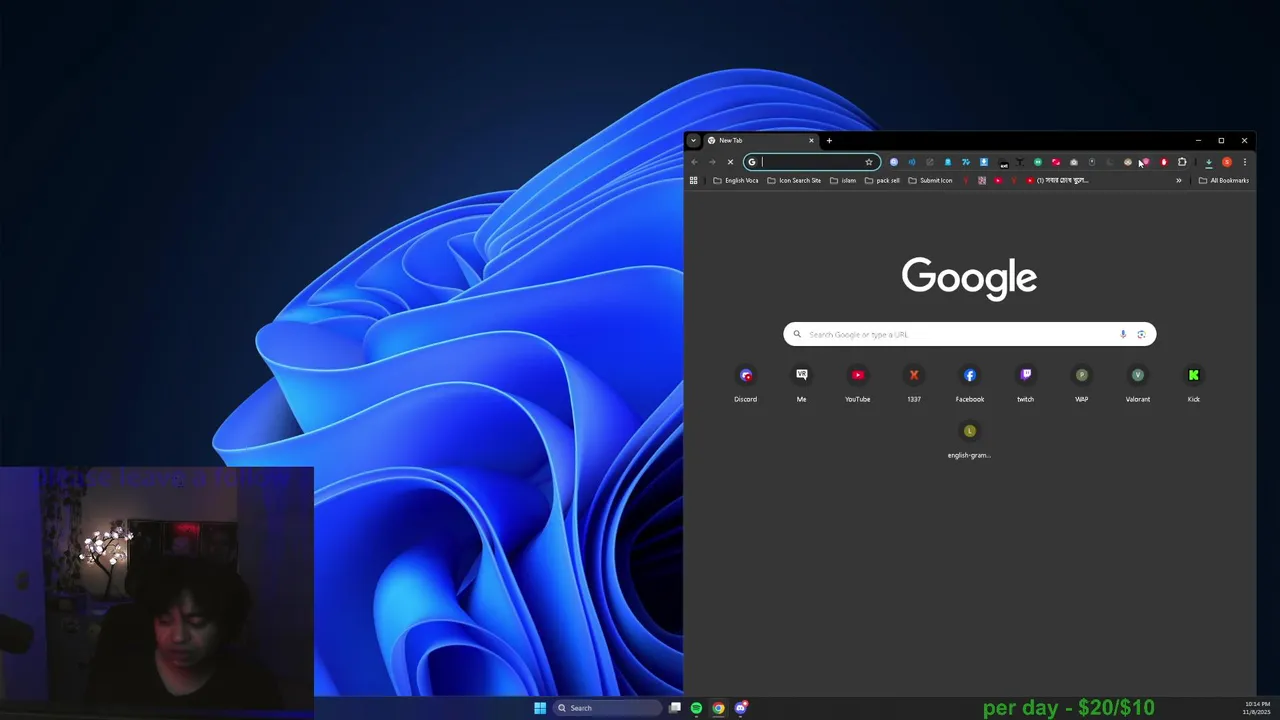The image size is (1280, 720).
Task: Bookmark this tab with the star icon
Action: click(x=869, y=162)
